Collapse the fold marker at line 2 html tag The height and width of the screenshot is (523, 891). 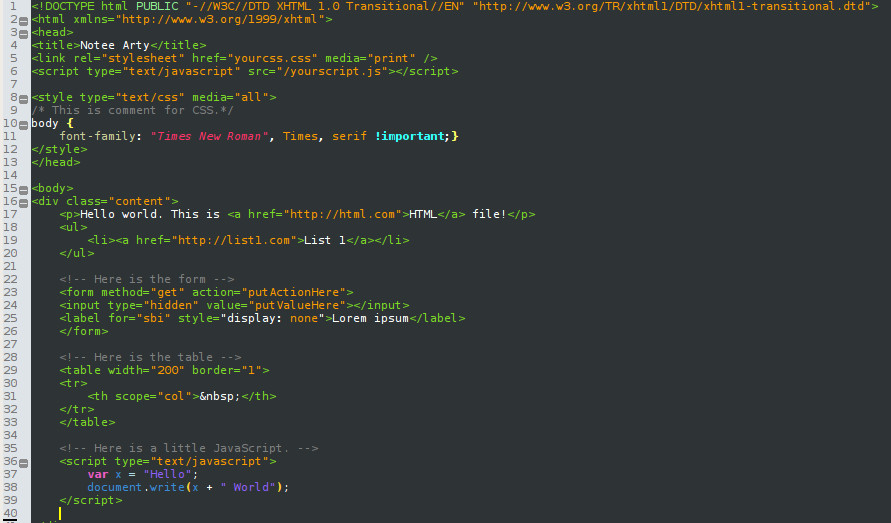[23, 21]
